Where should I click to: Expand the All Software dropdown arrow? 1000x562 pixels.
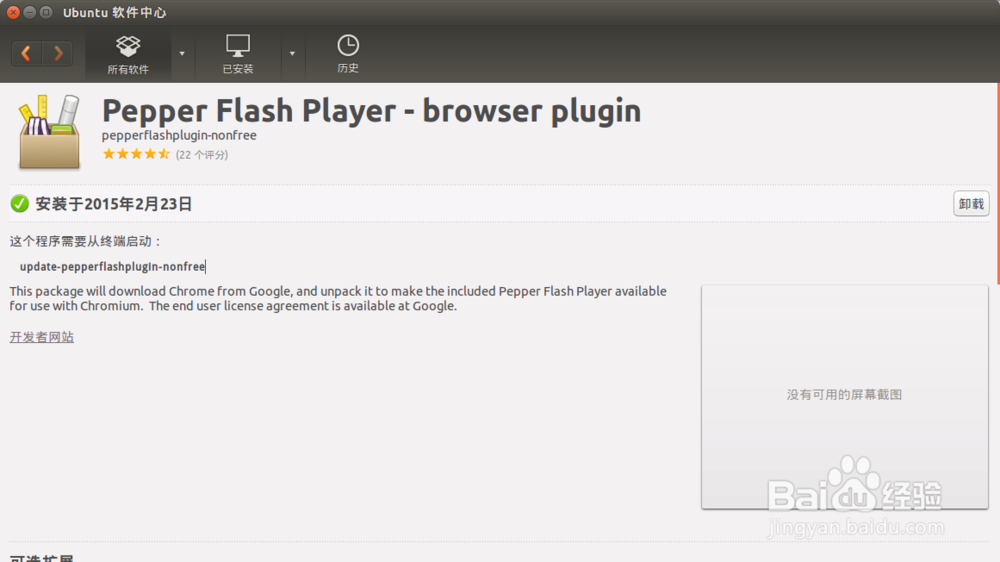(x=182, y=54)
